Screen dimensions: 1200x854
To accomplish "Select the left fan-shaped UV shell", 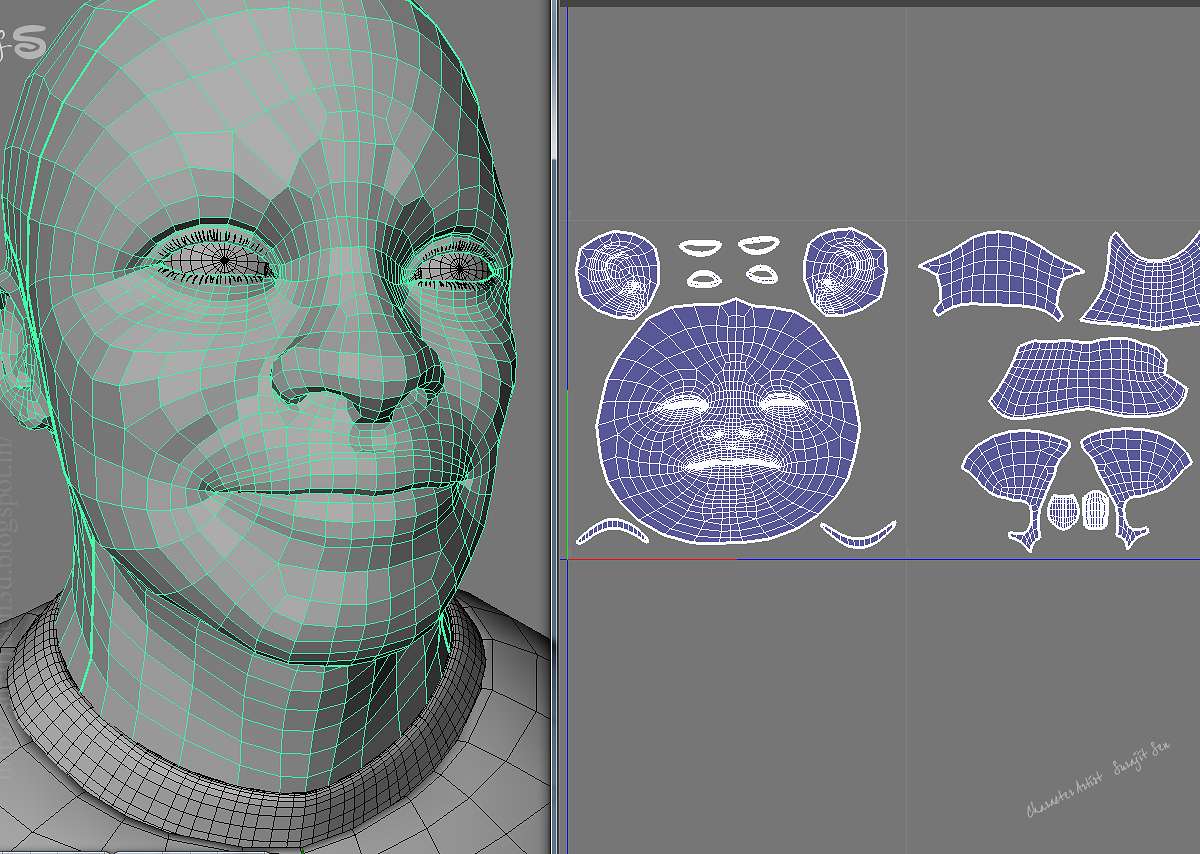I will (x=1017, y=480).
